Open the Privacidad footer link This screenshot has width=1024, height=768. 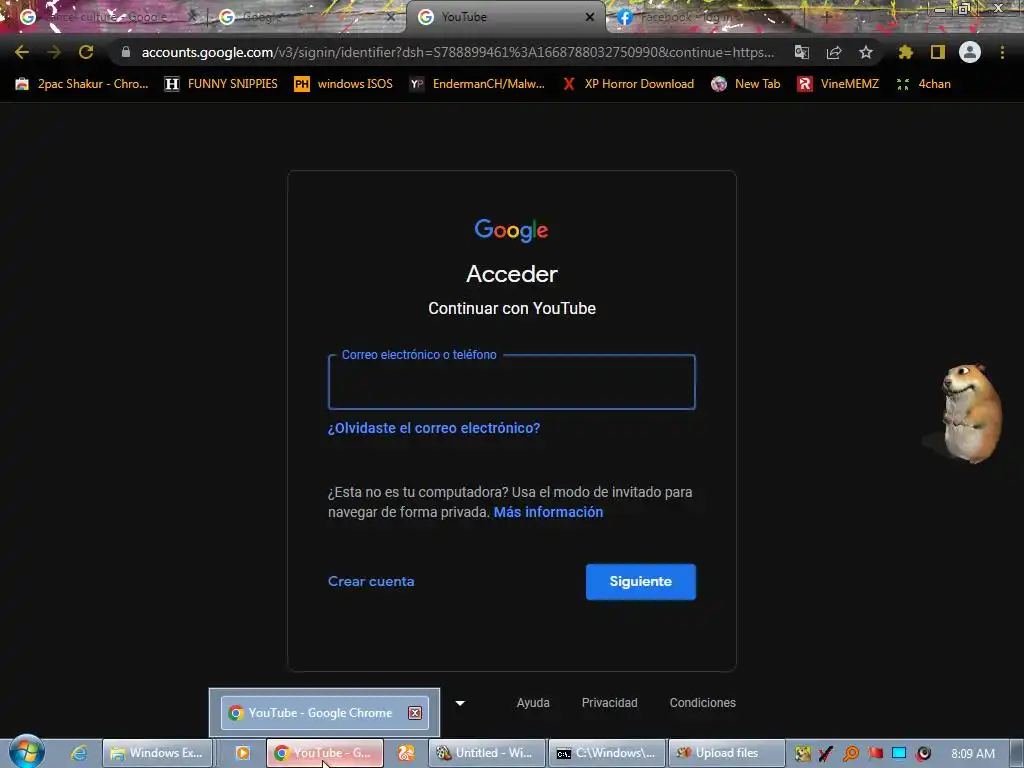pos(609,703)
